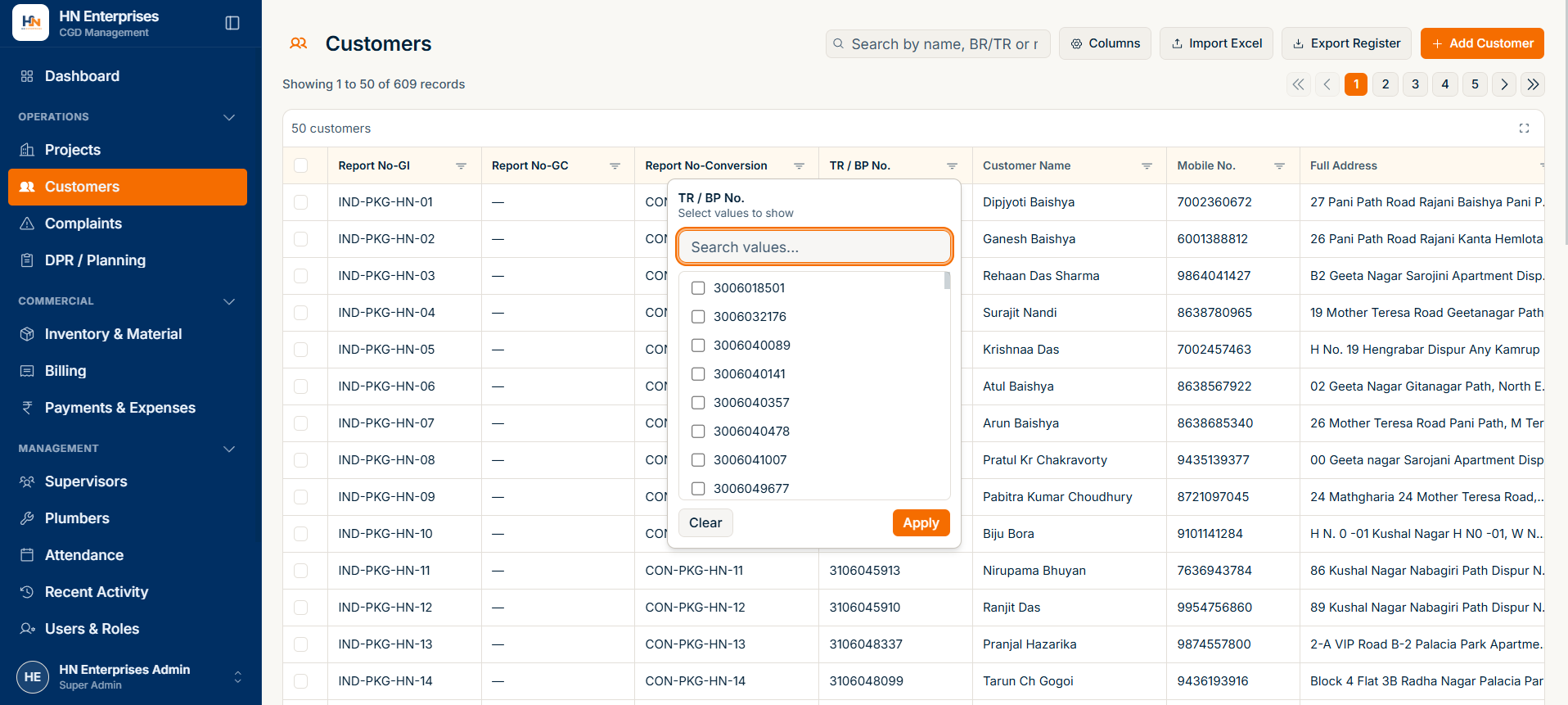
Task: Clear the filter selection
Action: coord(705,523)
